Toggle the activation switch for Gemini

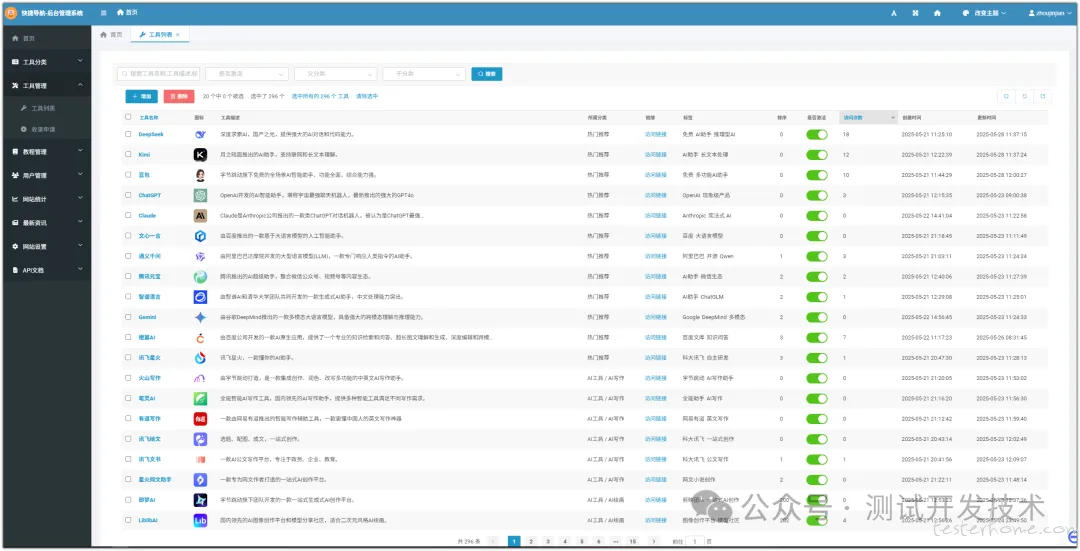pyautogui.click(x=817, y=318)
